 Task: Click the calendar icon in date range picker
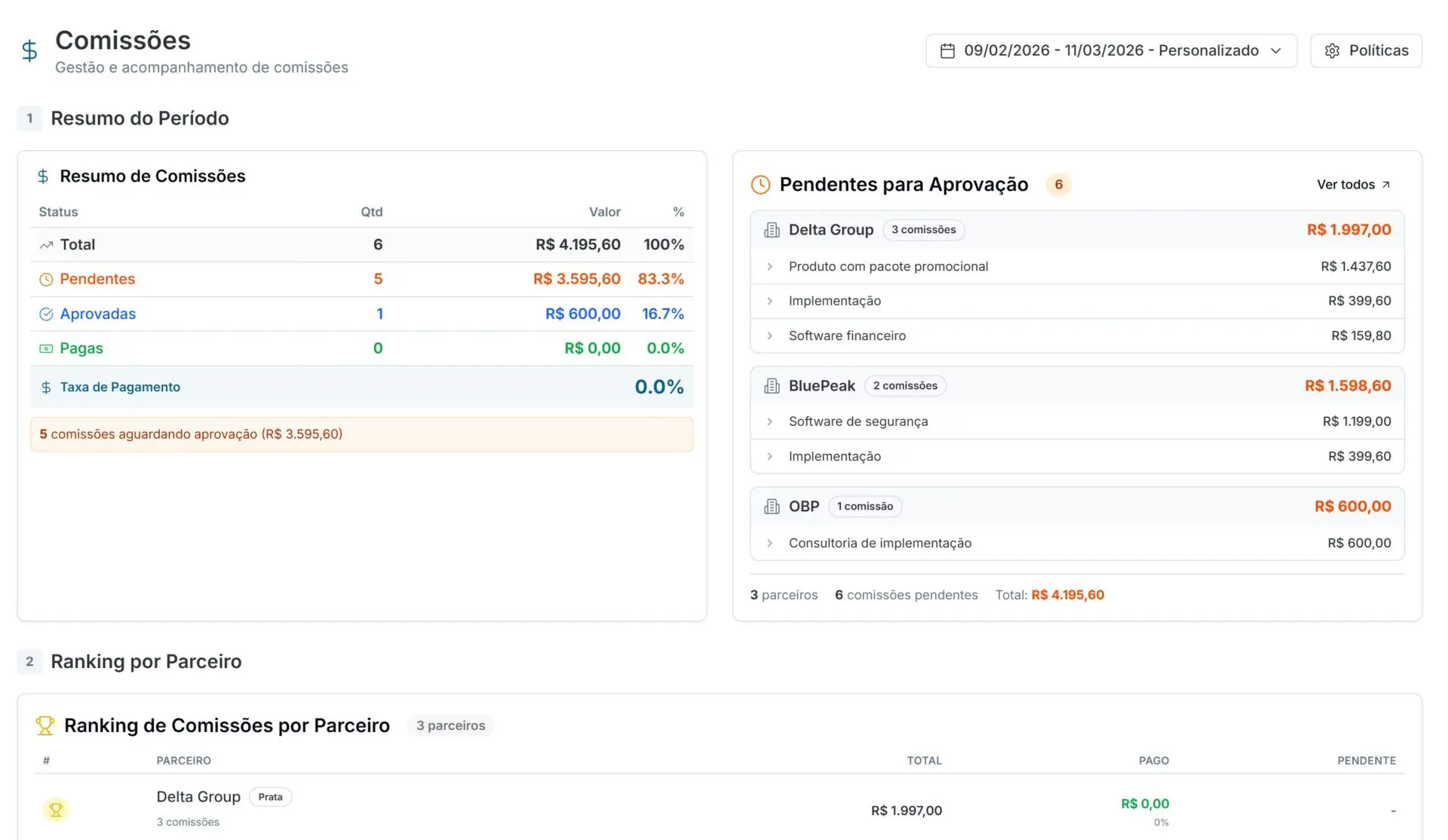(x=947, y=51)
